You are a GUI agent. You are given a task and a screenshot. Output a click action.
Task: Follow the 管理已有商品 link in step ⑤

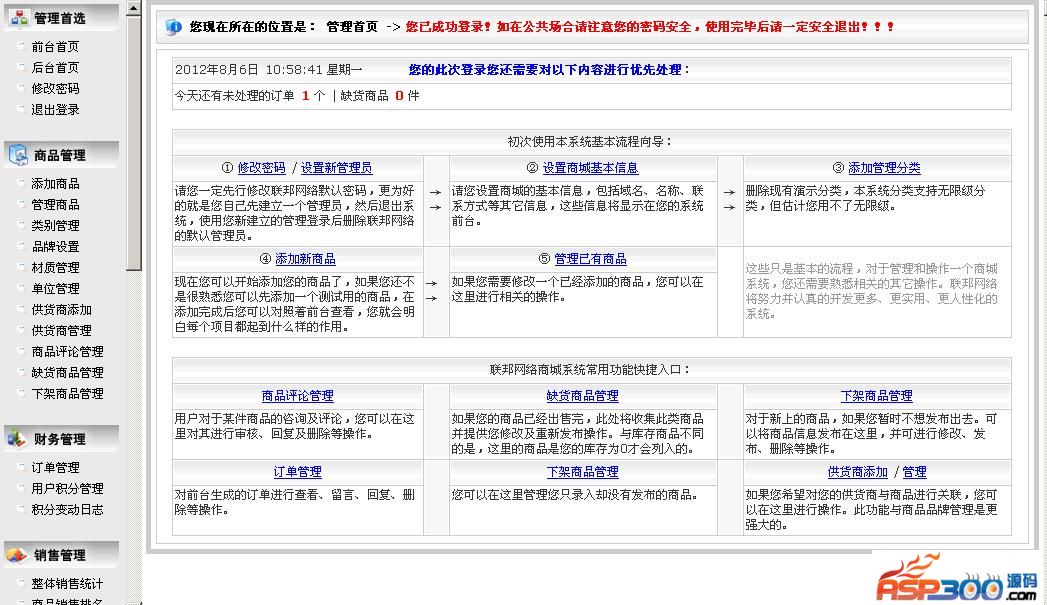(x=590, y=259)
